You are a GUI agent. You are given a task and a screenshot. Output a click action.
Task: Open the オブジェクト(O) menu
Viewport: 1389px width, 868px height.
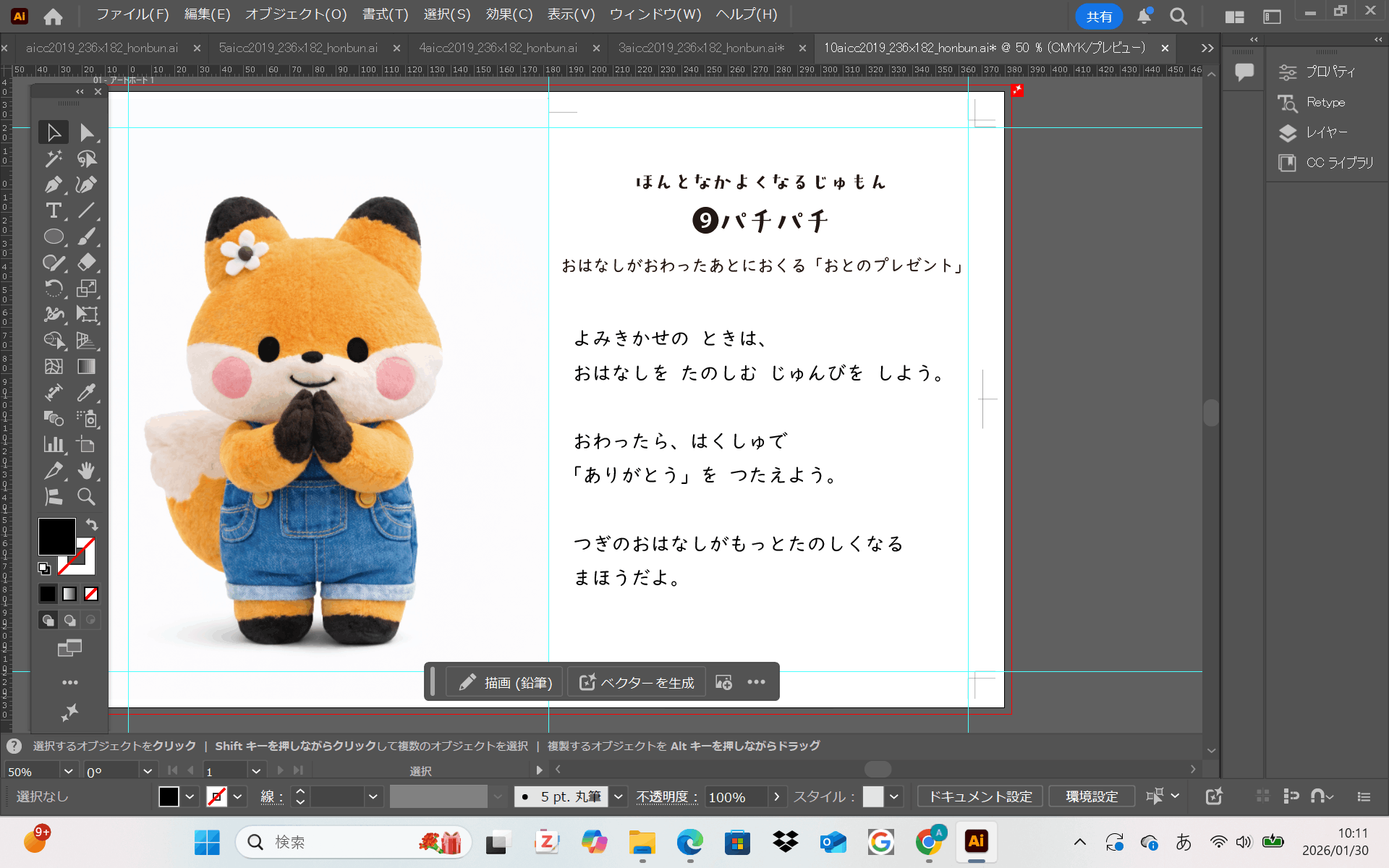click(296, 14)
